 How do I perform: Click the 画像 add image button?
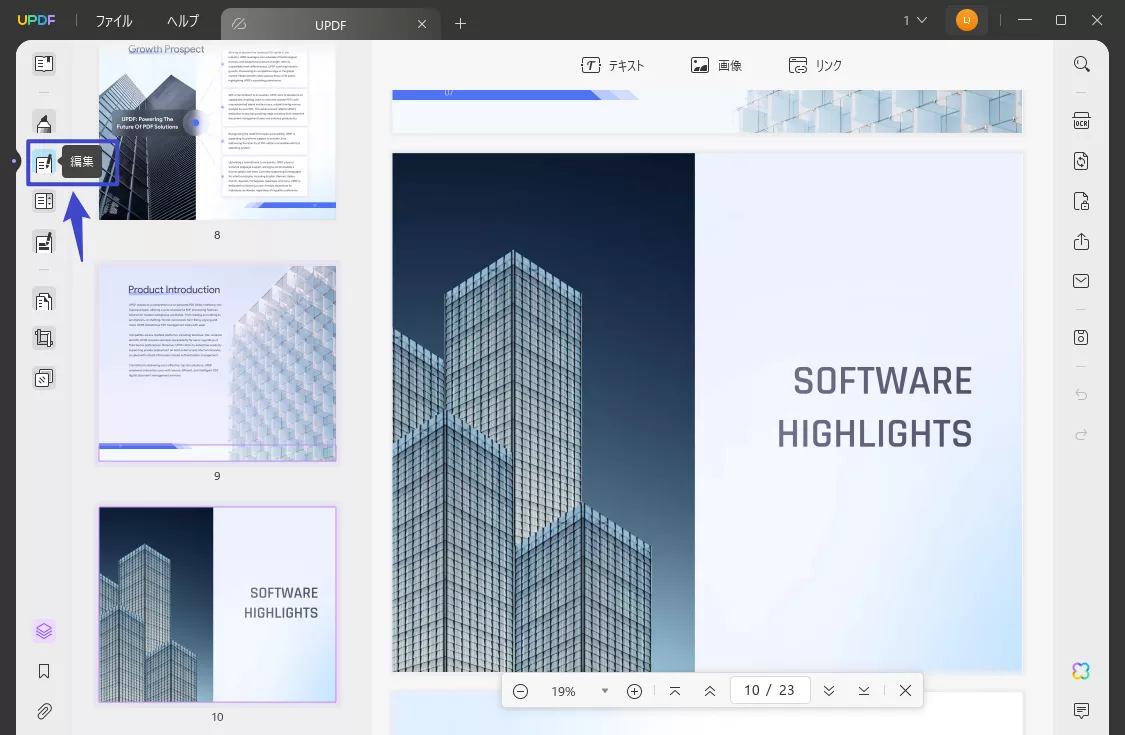[716, 65]
